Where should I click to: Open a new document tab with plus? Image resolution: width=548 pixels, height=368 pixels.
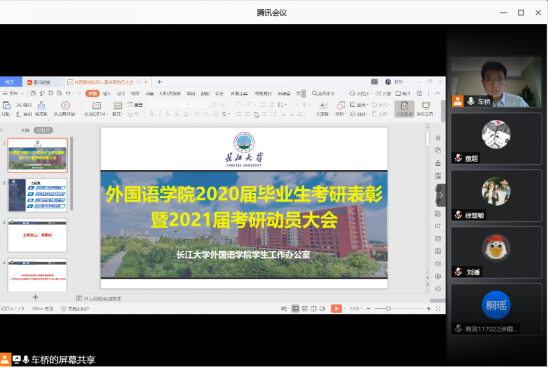click(159, 82)
